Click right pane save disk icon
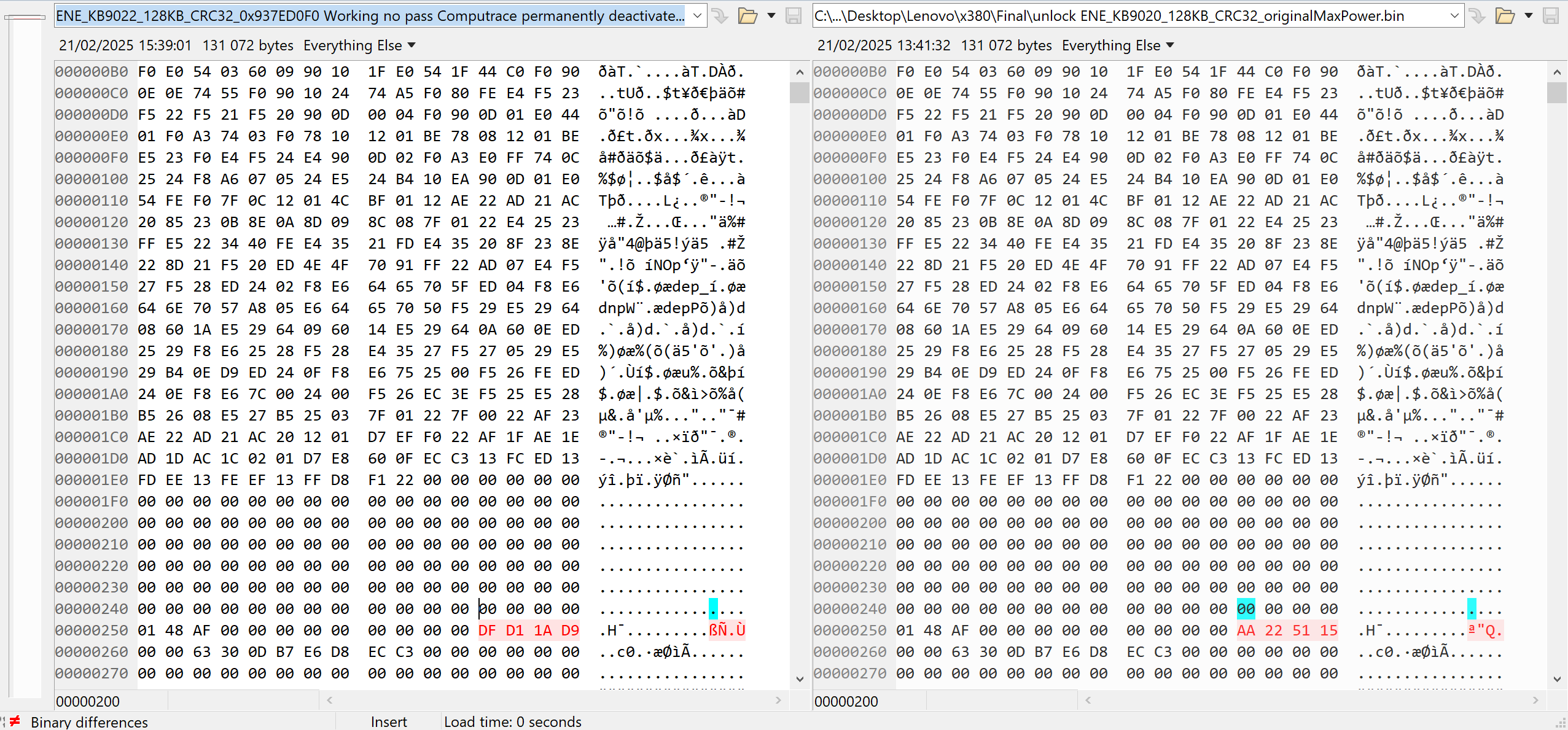Image resolution: width=1568 pixels, height=730 pixels. pos(1551,15)
